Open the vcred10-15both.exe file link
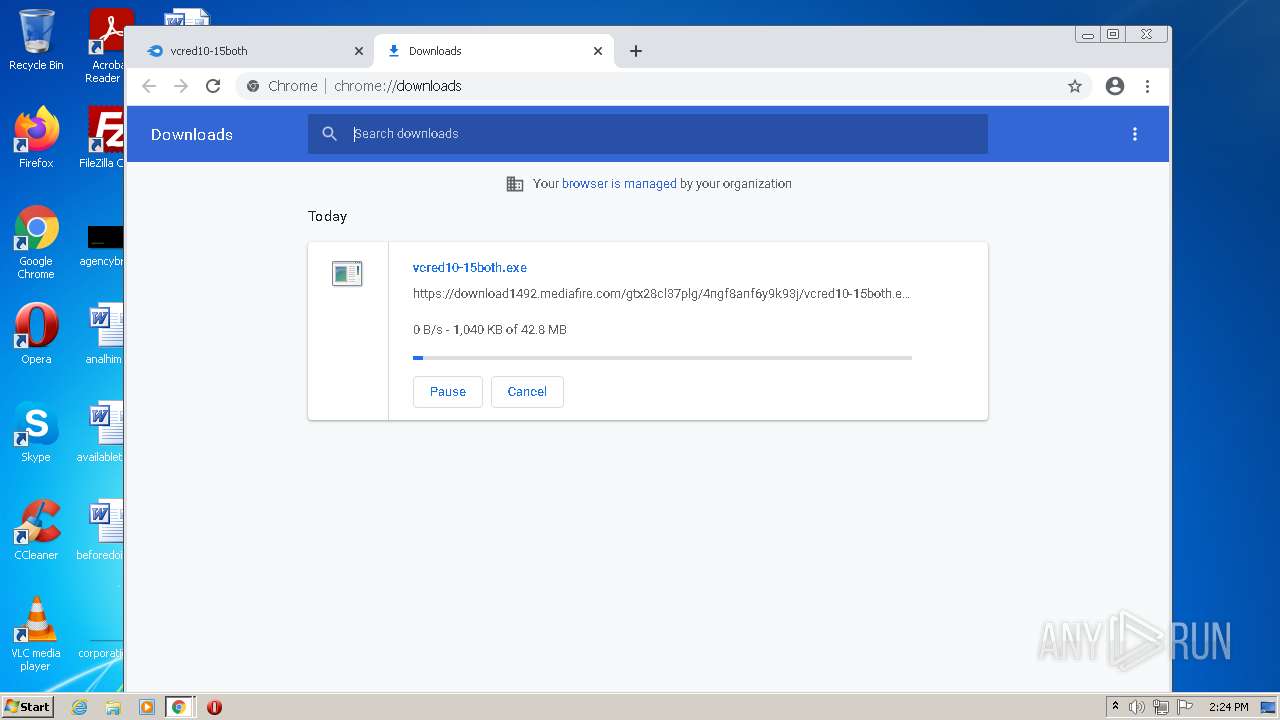This screenshot has height=720, width=1280. click(x=470, y=268)
